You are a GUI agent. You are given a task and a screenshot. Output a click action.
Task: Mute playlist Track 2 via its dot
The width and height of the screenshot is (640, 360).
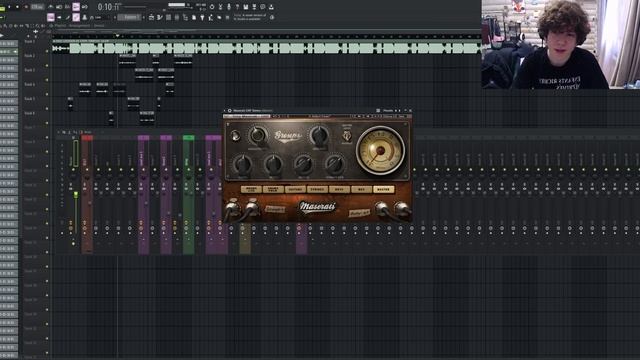[x=47, y=66]
